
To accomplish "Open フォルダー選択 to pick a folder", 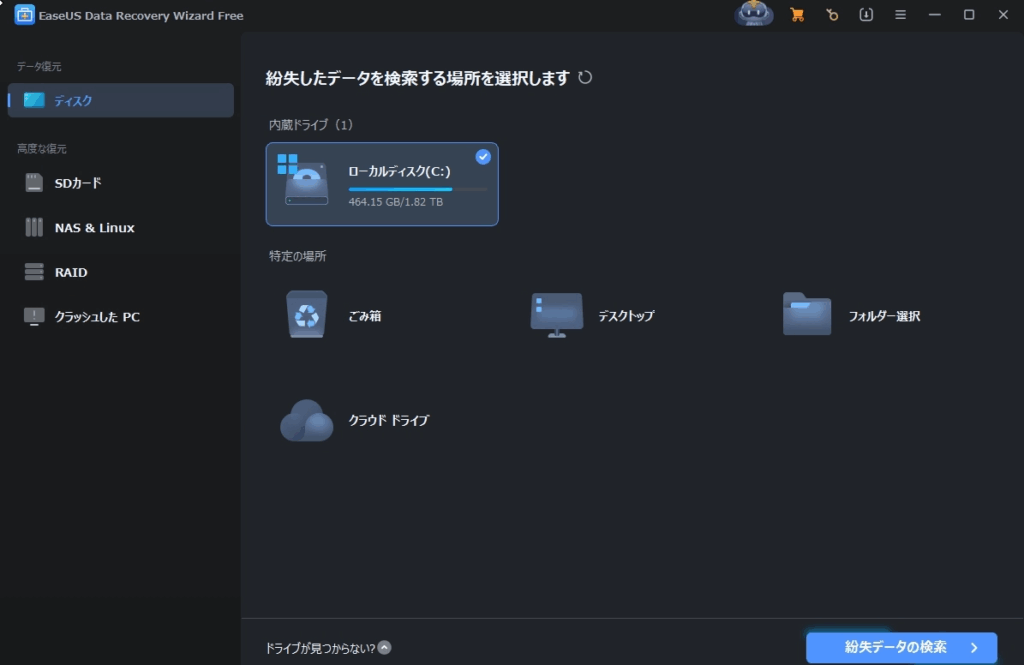I will coord(851,316).
